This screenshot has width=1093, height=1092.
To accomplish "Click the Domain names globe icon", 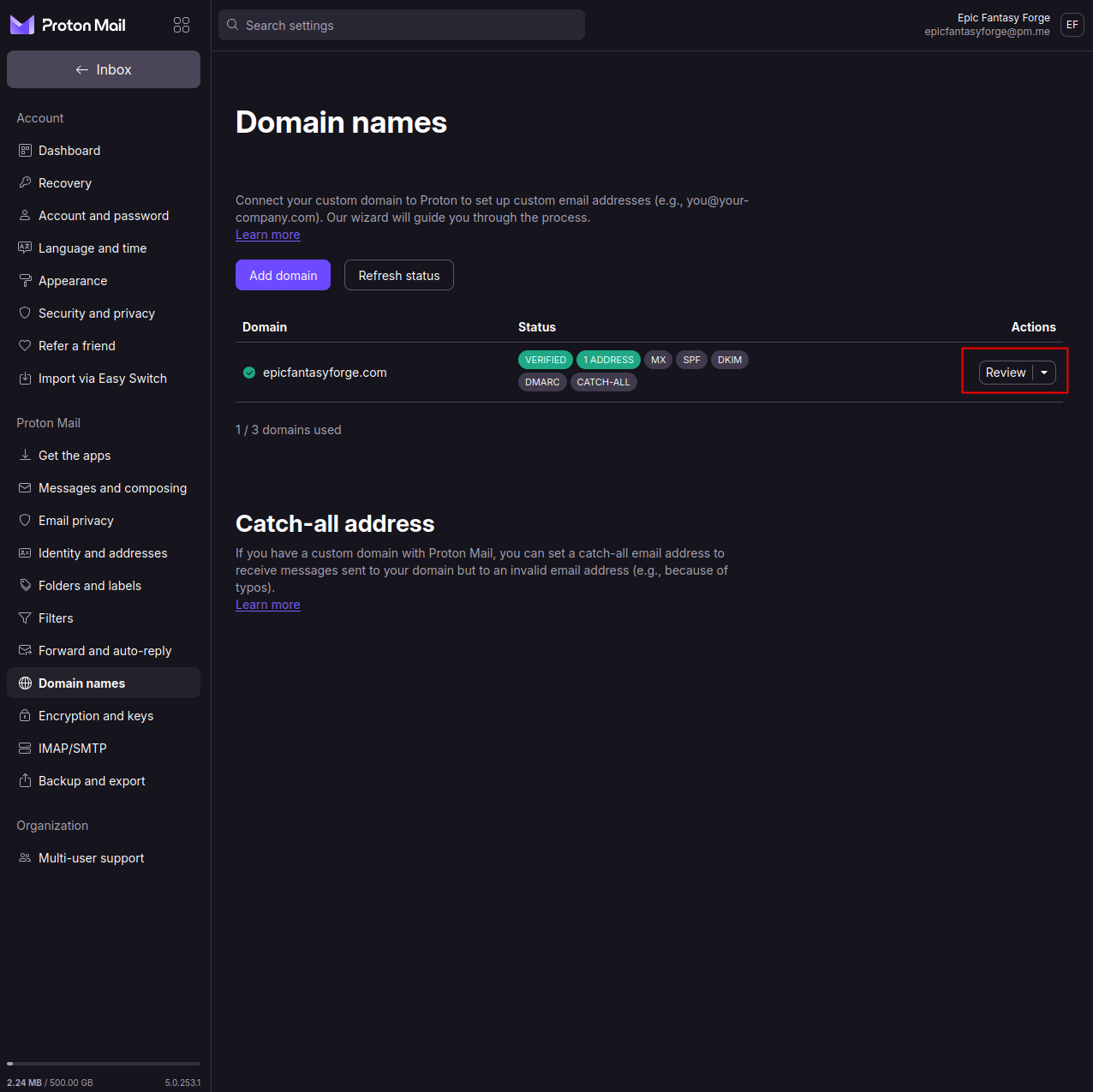I will 25,683.
